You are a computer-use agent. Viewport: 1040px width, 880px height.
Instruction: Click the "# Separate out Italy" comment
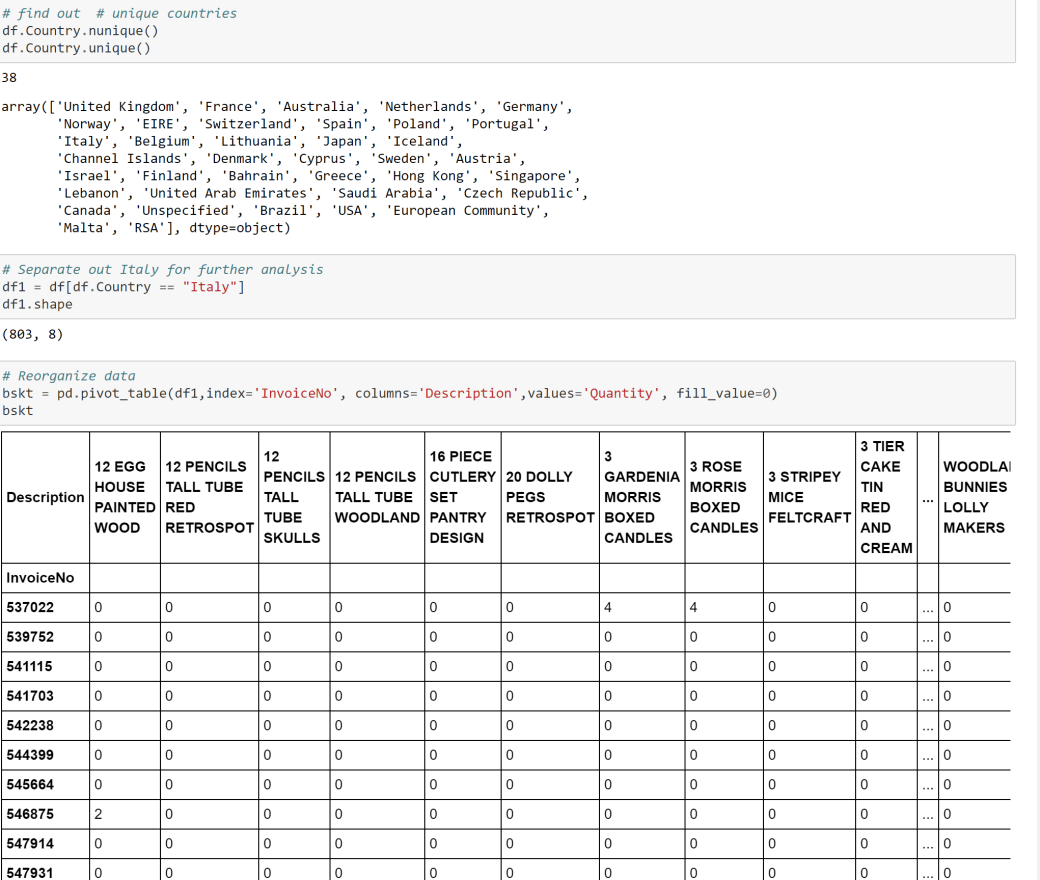(x=162, y=269)
